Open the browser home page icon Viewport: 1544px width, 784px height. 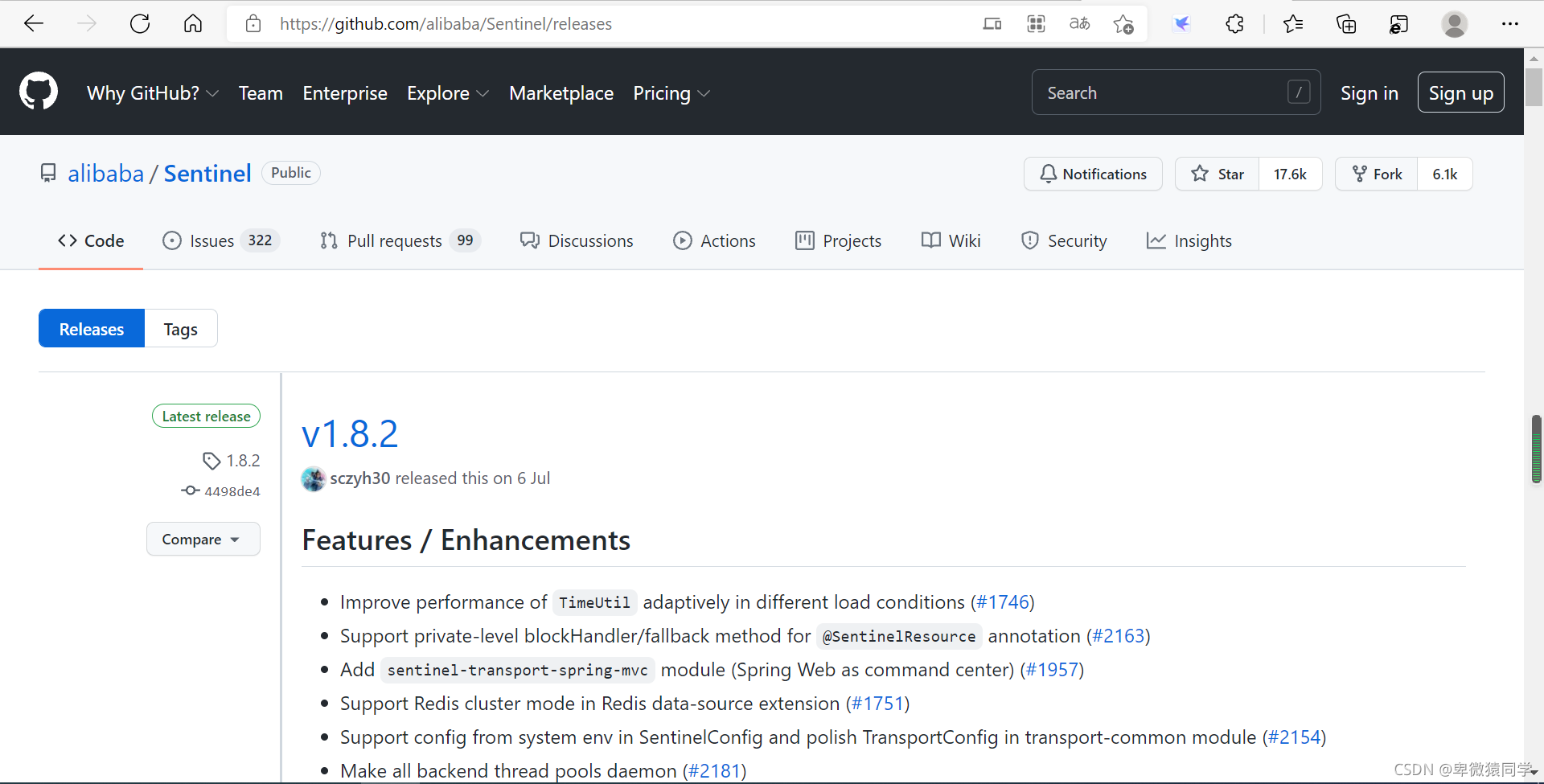[193, 24]
